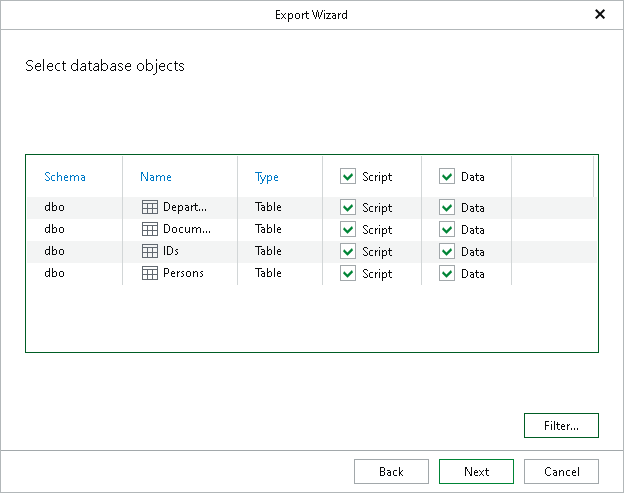
Task: Uncheck Data for the IDs table
Action: click(x=447, y=252)
